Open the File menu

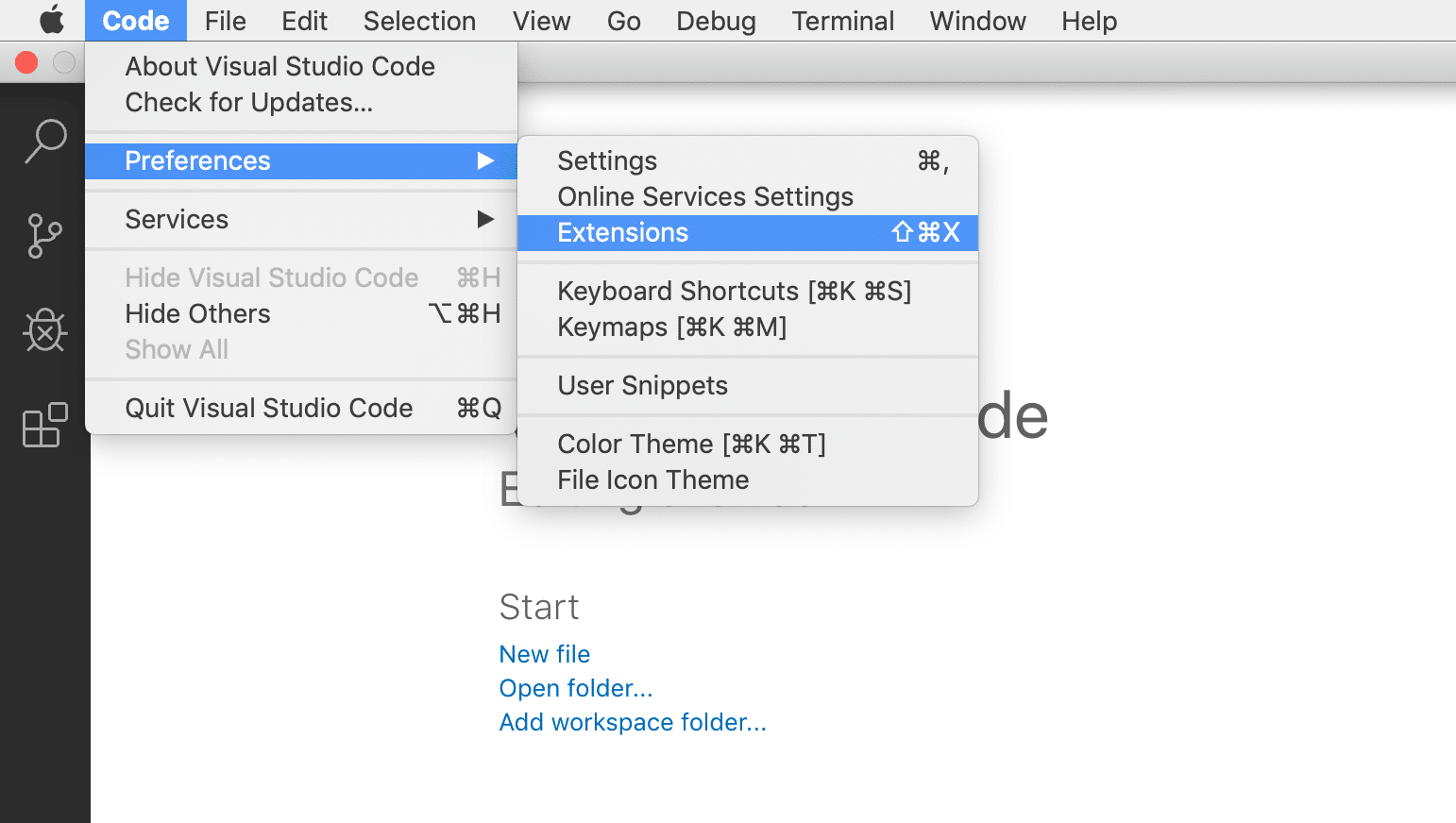[225, 21]
